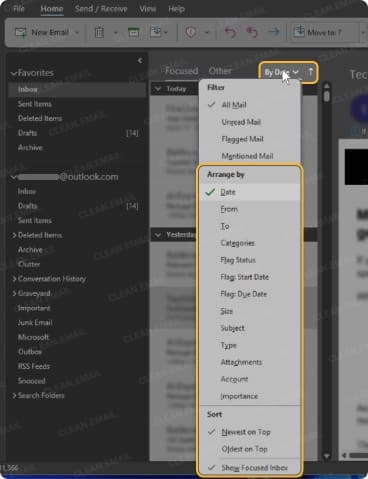The width and height of the screenshot is (368, 479).
Task: Filter by Flagged Mail
Action: (249, 139)
